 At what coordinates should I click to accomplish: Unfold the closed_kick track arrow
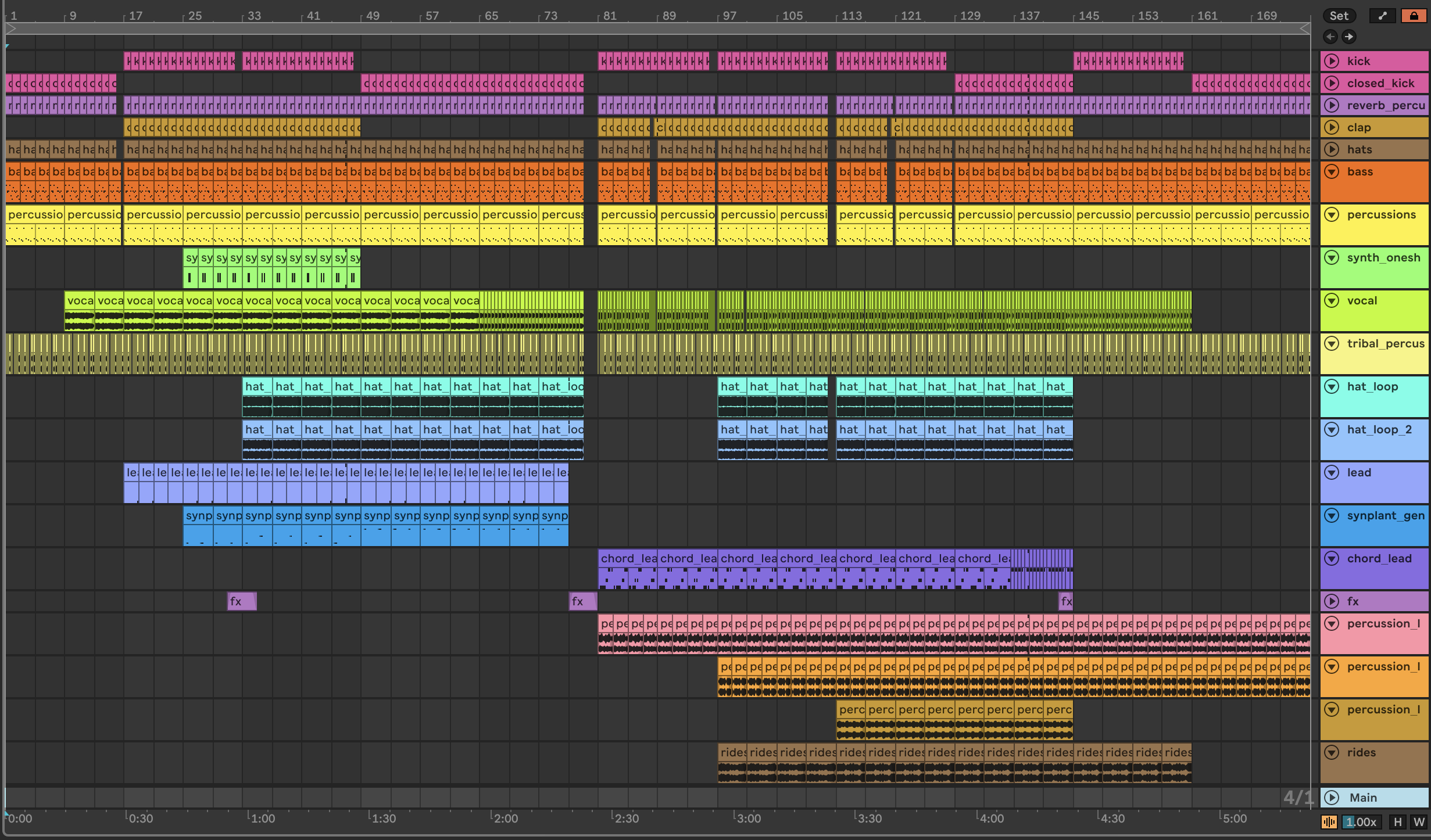(x=1332, y=83)
